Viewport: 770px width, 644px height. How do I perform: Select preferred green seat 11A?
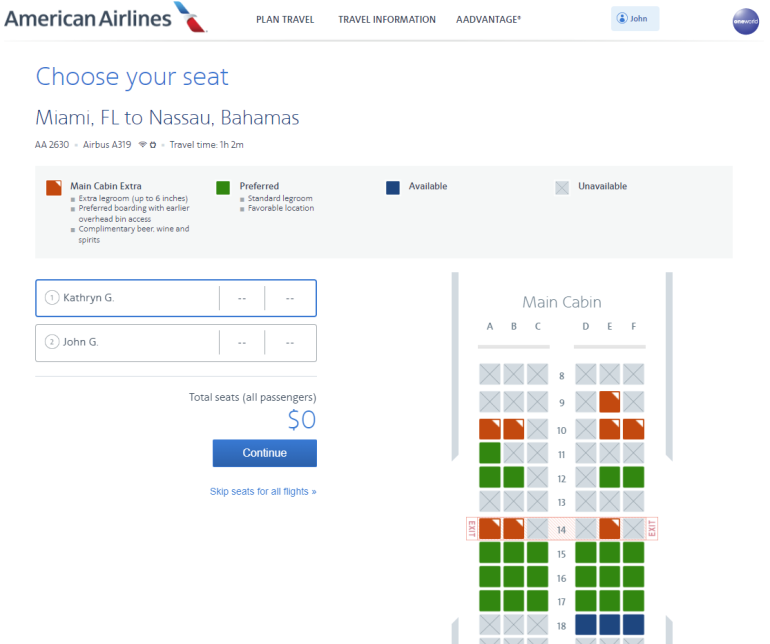pos(490,453)
